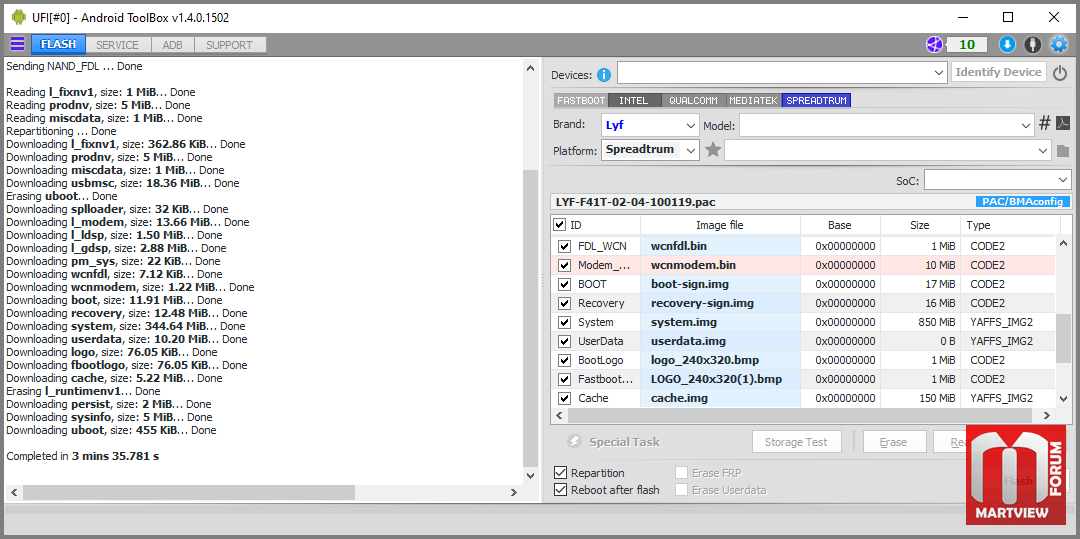The image size is (1080, 539).
Task: Click the partition table vertical scrollbar
Action: pos(1064,337)
